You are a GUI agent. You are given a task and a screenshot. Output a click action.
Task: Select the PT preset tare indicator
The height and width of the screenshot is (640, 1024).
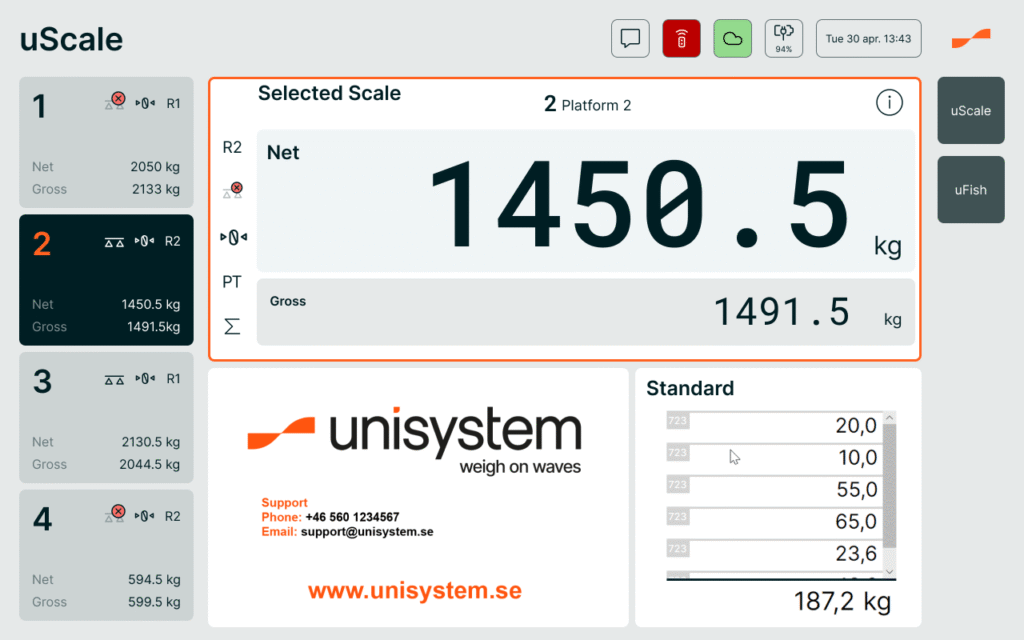click(232, 282)
